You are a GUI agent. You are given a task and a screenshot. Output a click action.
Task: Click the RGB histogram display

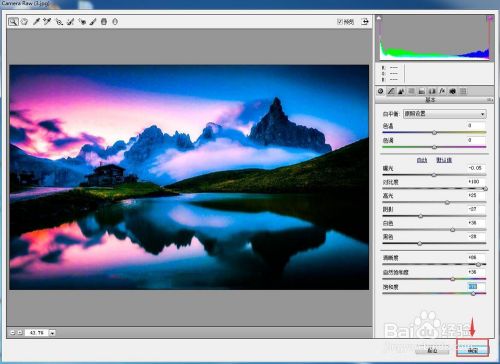click(x=435, y=38)
